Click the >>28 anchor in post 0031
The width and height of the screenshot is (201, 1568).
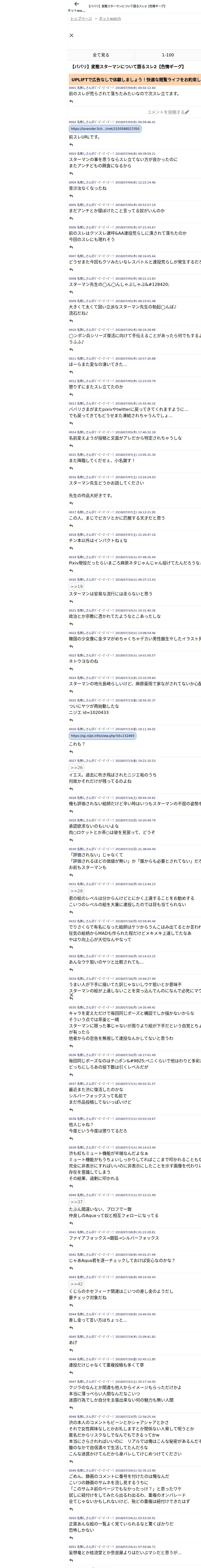click(x=76, y=891)
